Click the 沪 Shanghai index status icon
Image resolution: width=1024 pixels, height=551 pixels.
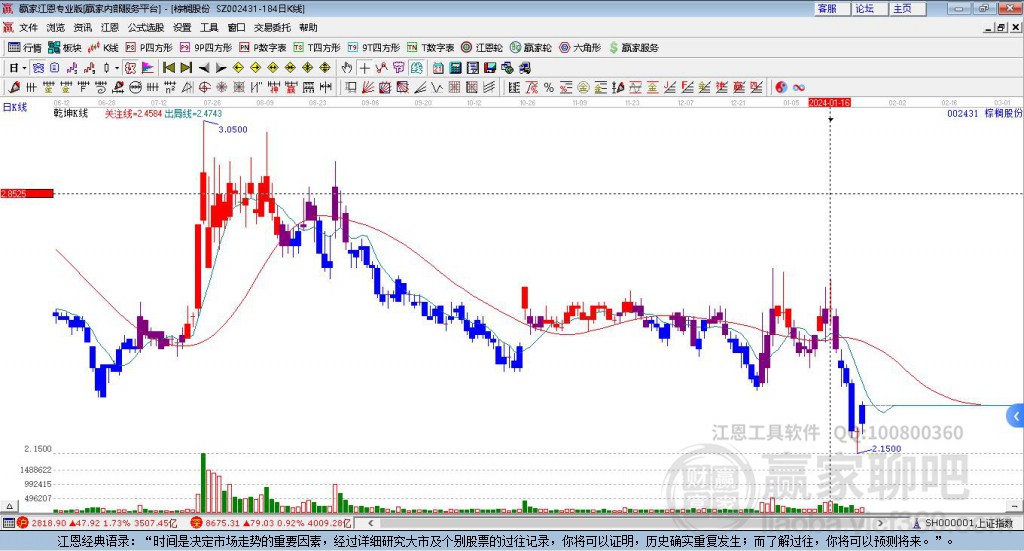coord(23,522)
